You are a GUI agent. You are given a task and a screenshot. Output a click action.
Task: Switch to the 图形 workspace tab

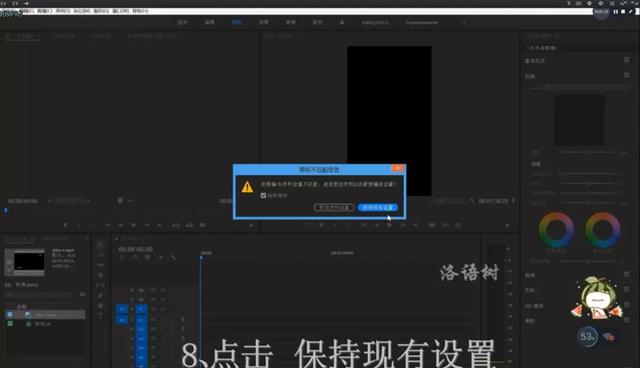[x=317, y=22]
